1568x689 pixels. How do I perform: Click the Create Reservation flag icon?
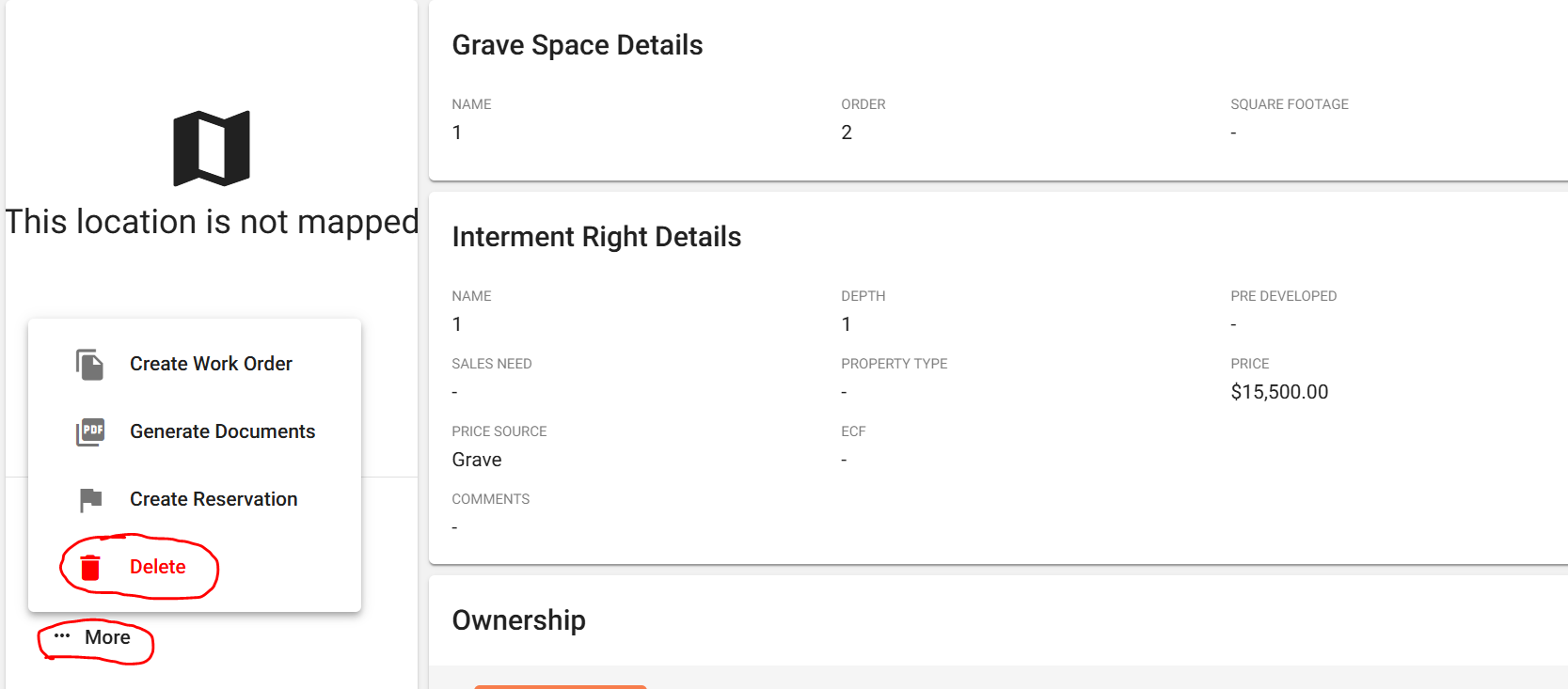coord(90,500)
